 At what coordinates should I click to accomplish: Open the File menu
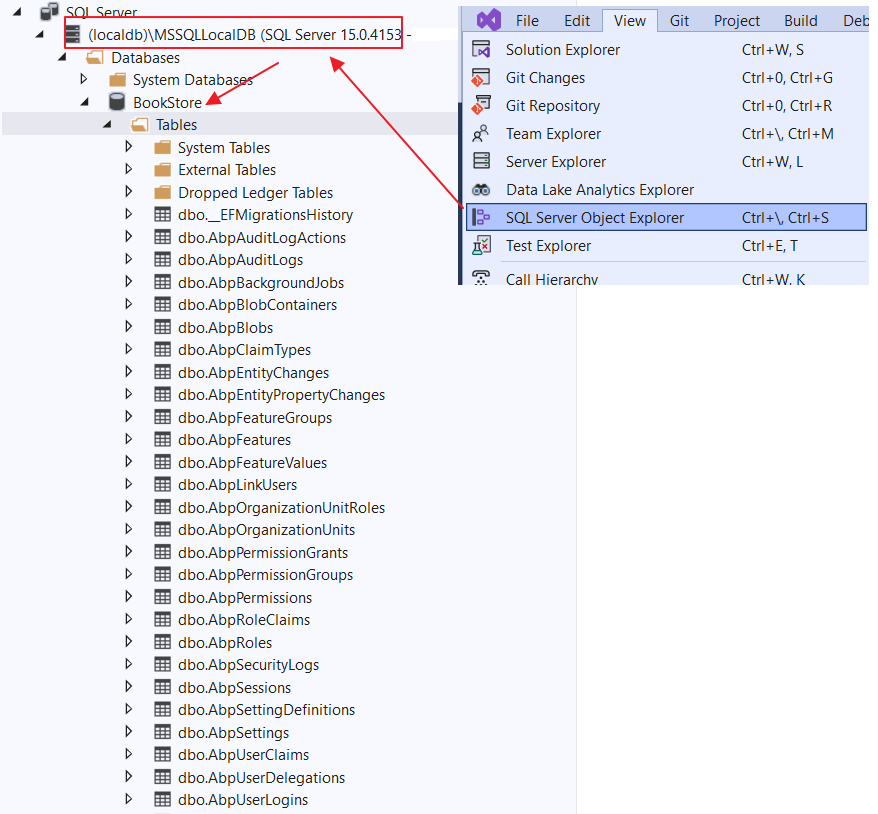pyautogui.click(x=527, y=21)
